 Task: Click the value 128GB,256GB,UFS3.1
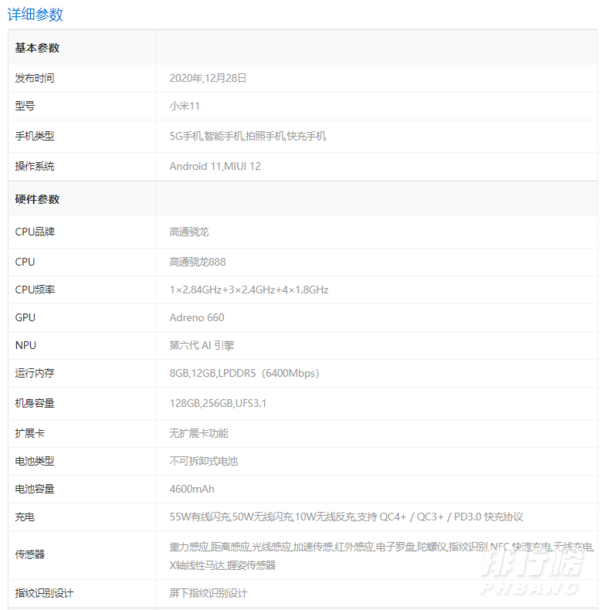point(218,403)
